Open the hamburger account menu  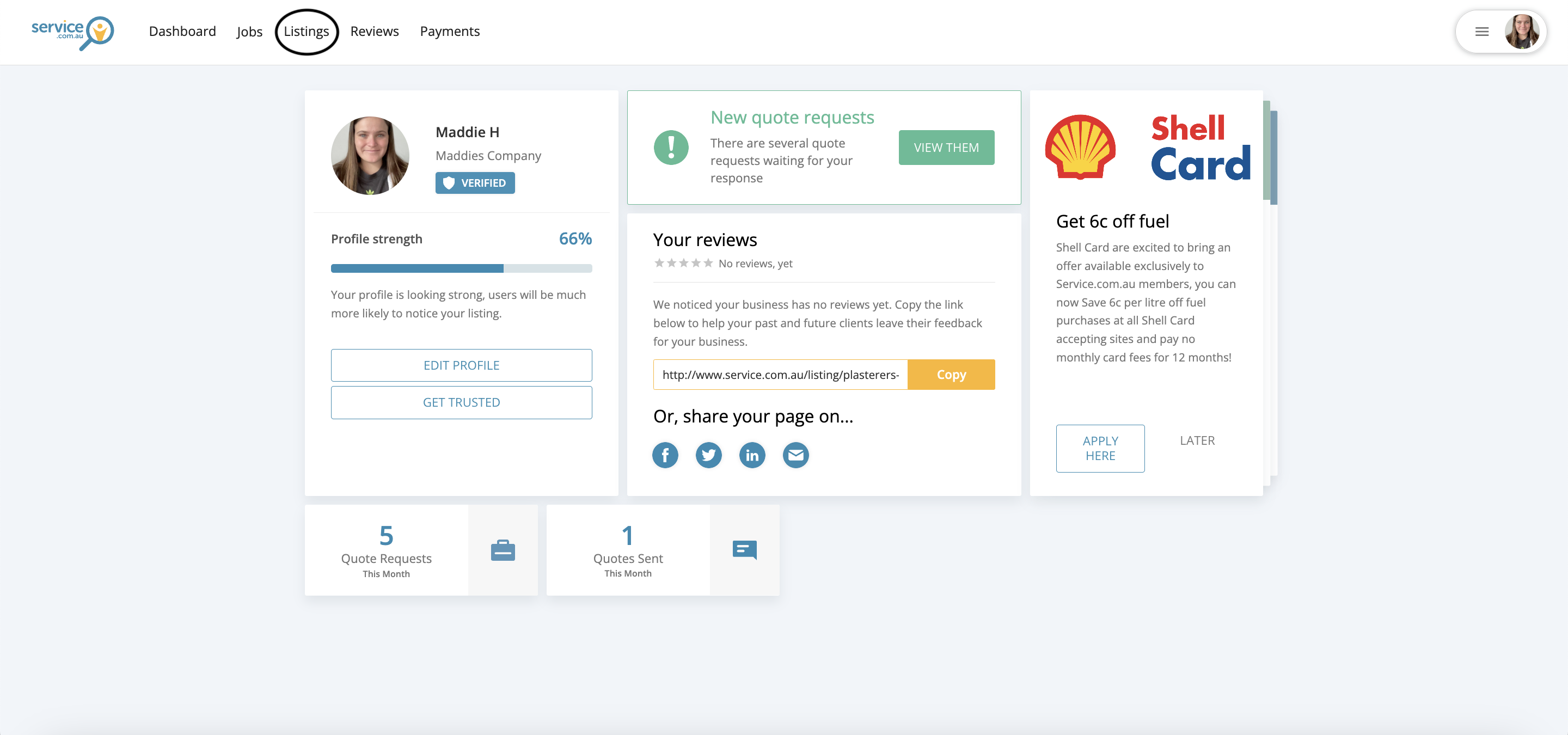pos(1481,32)
